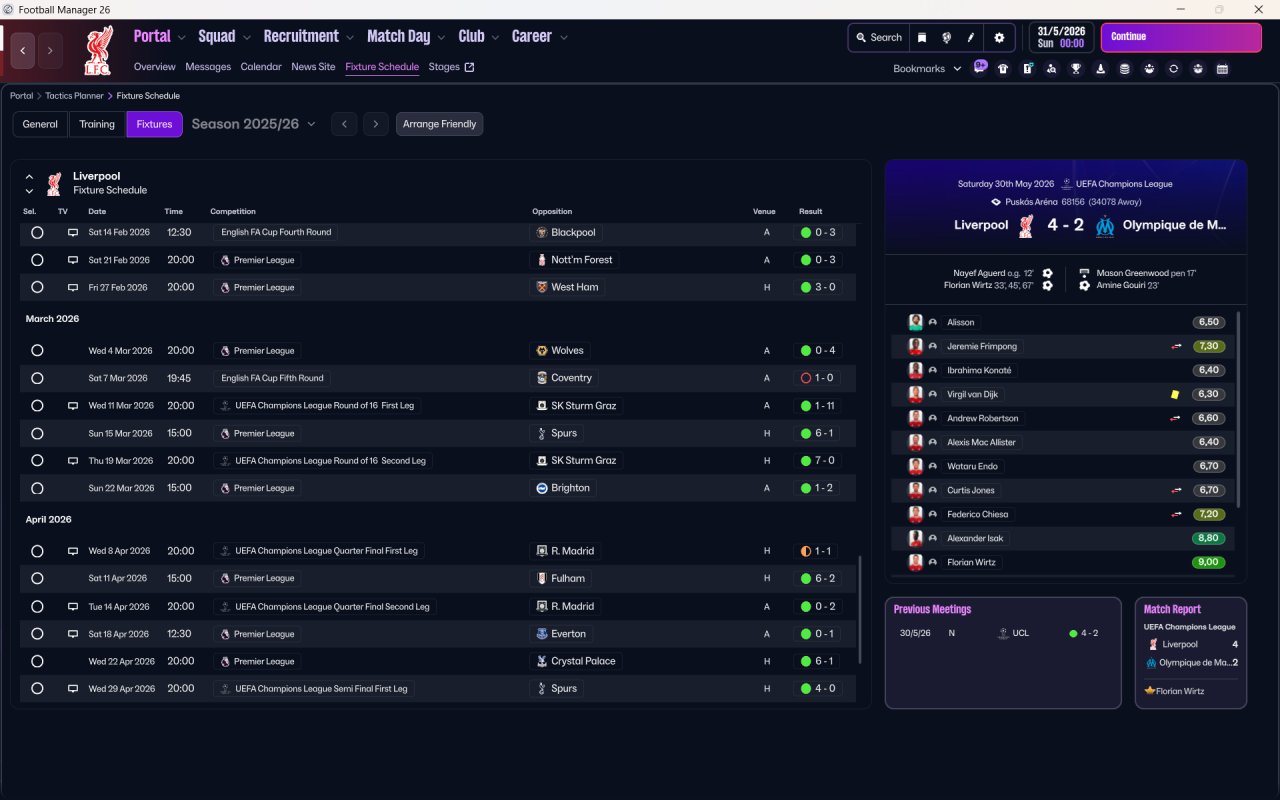Click the training cone shortcut icon
This screenshot has height=800, width=1280.
pos(1100,69)
